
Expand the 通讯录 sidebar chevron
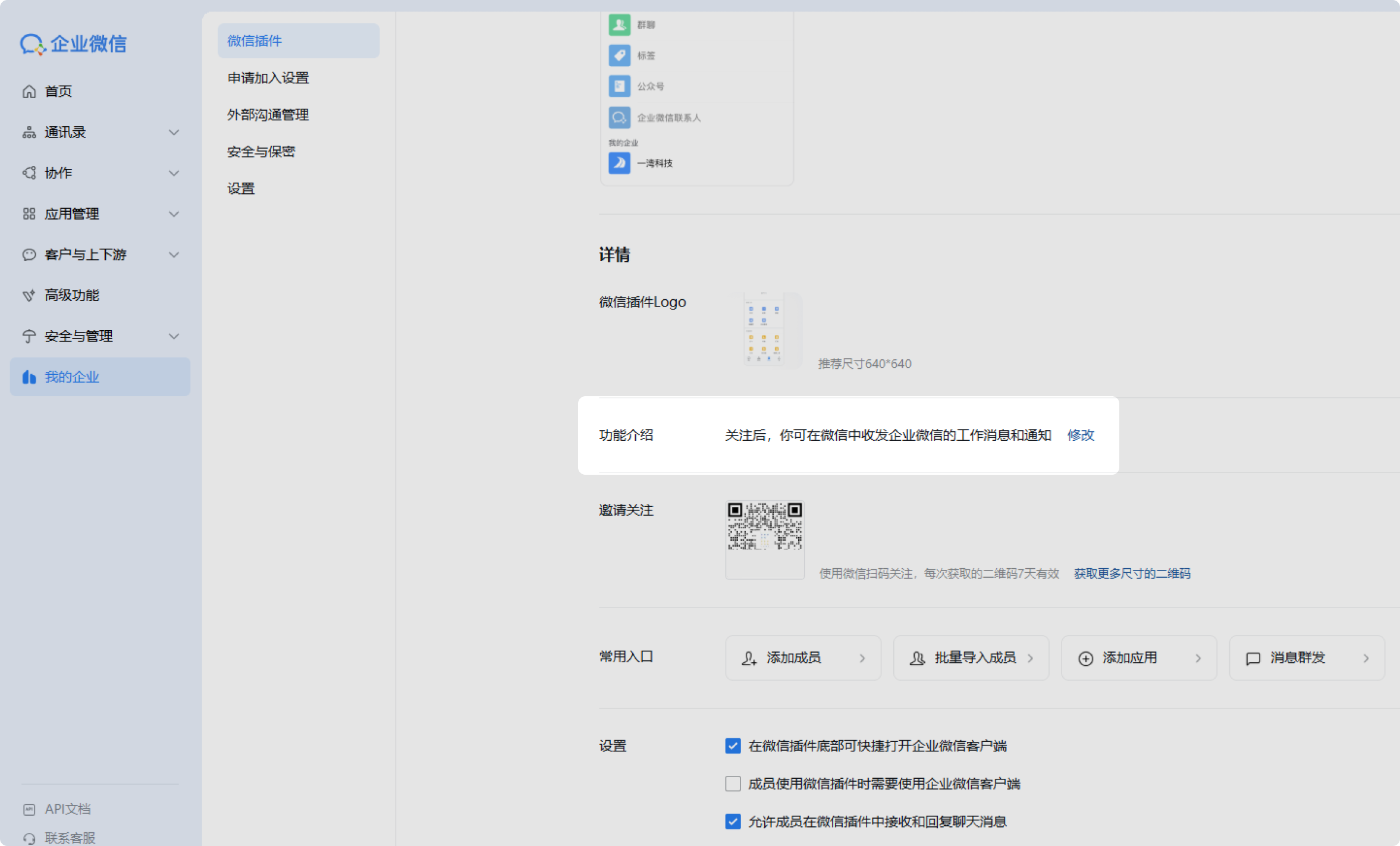point(174,133)
